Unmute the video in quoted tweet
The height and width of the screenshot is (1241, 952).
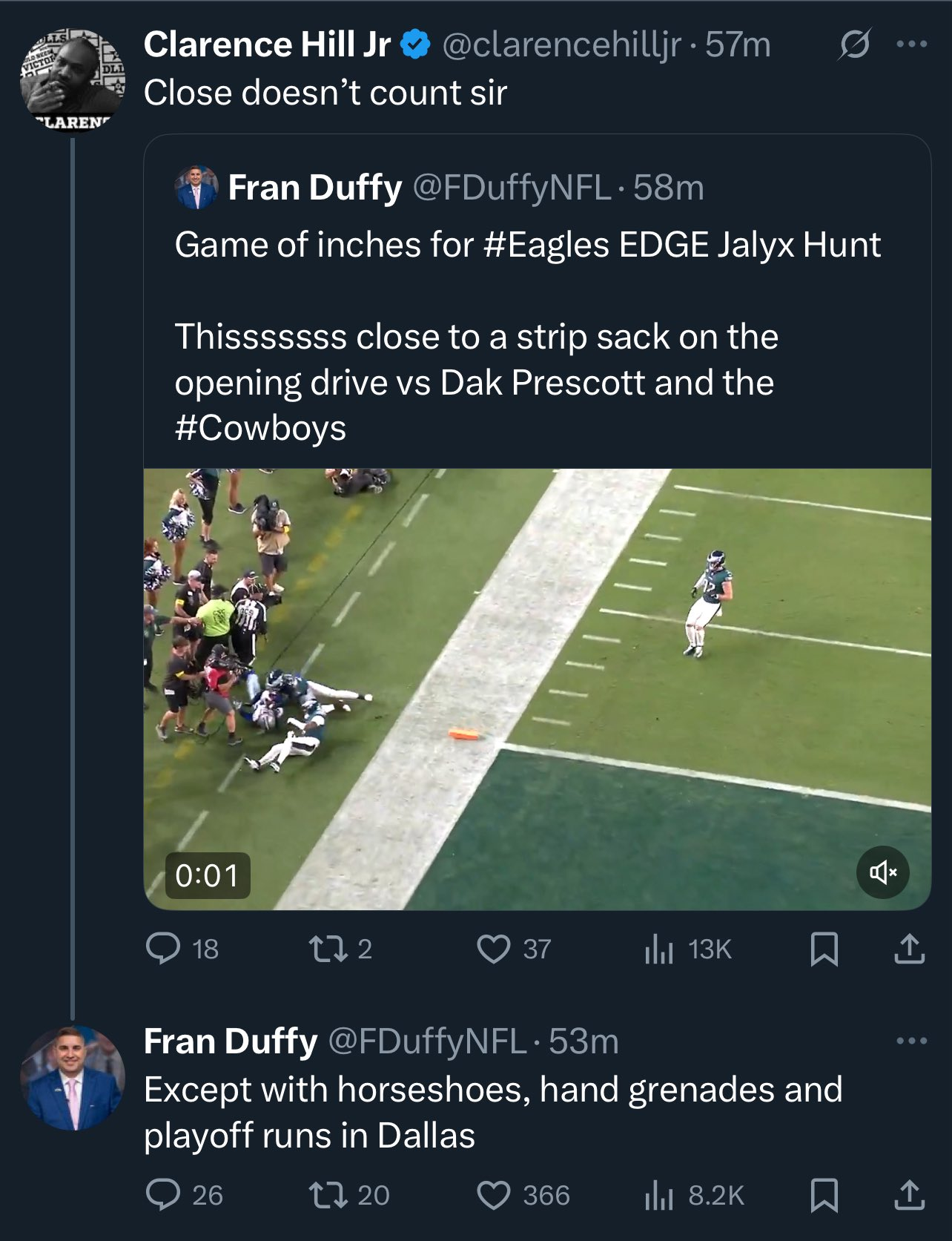(882, 872)
